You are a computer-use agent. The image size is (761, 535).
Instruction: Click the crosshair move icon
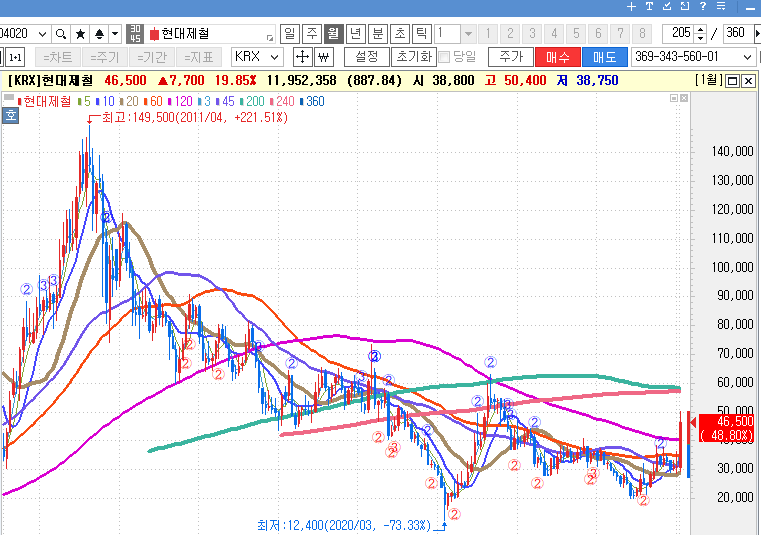click(x=302, y=57)
